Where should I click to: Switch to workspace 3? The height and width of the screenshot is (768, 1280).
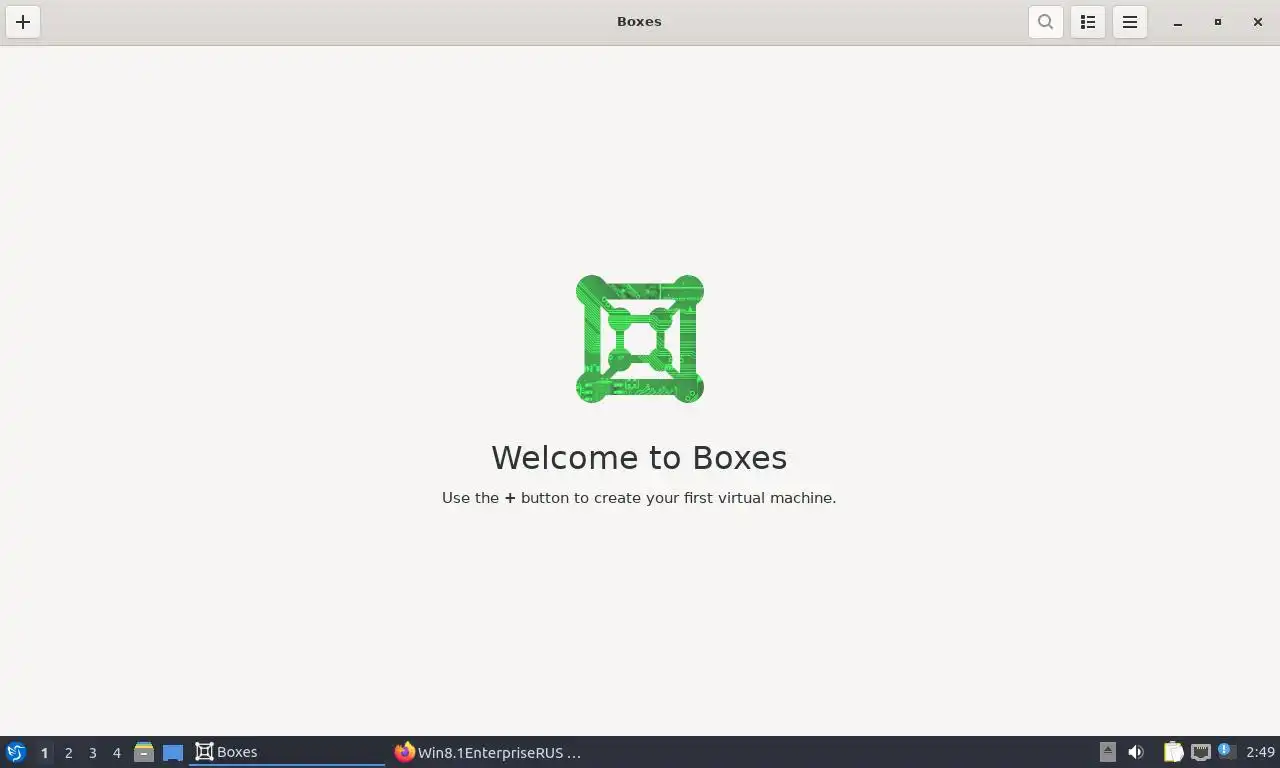93,753
